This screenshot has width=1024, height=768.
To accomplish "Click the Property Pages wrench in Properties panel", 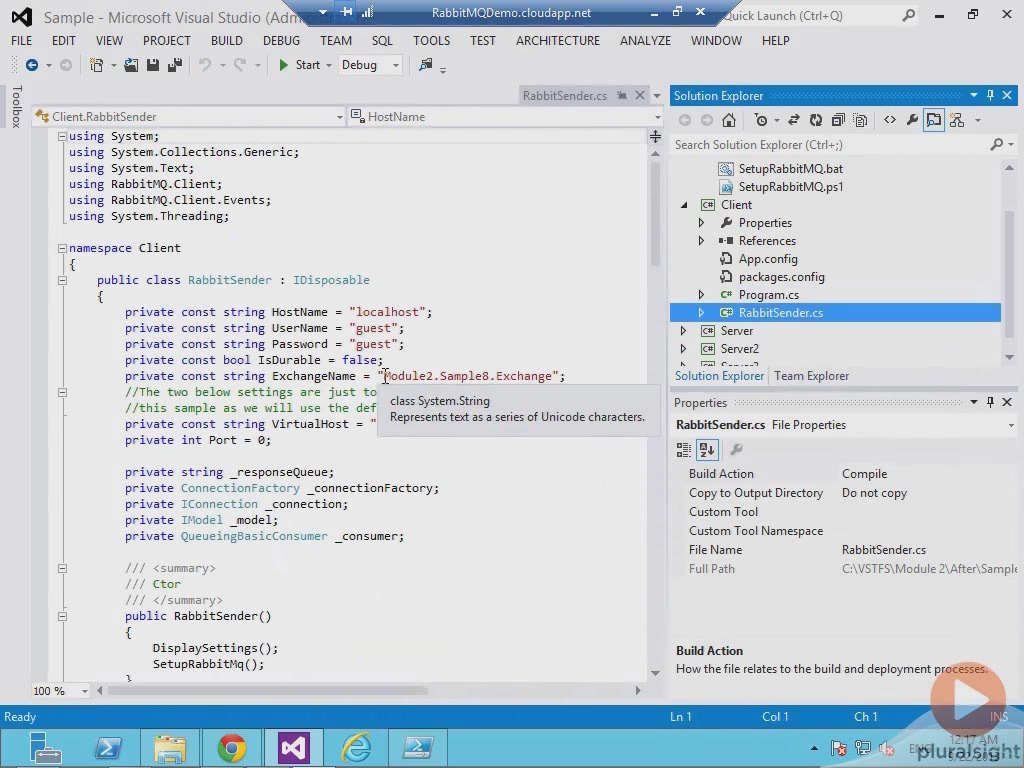I will click(736, 449).
